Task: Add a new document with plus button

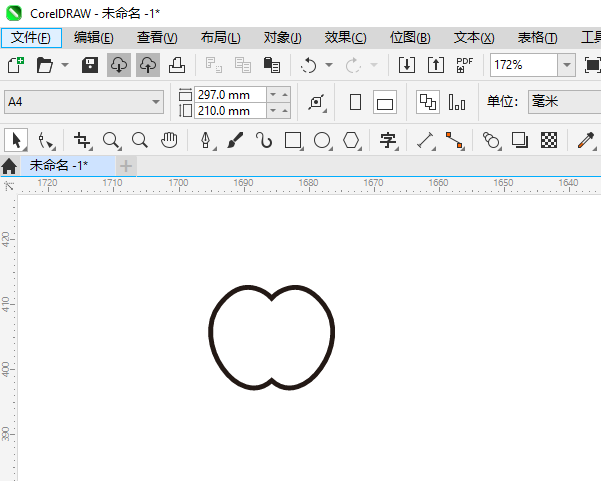Action: coord(126,166)
